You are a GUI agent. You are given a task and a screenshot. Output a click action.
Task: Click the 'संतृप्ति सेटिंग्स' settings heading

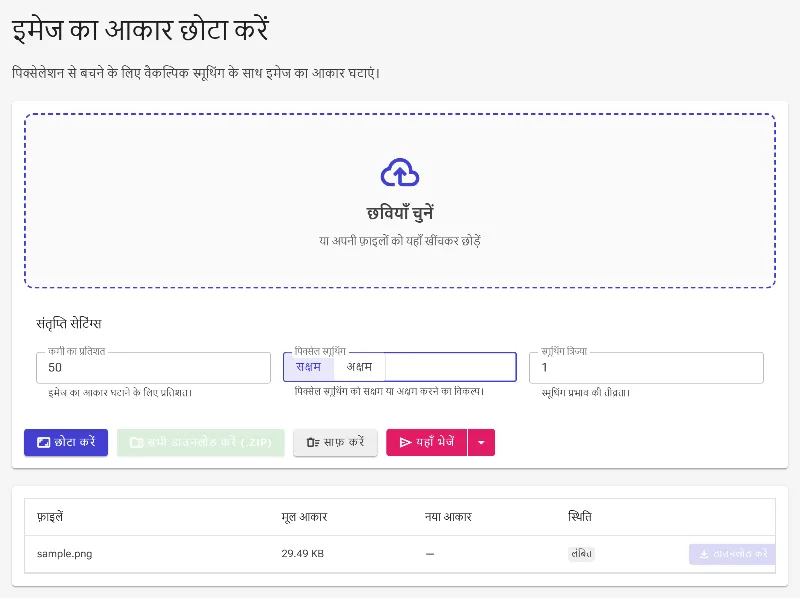69,323
